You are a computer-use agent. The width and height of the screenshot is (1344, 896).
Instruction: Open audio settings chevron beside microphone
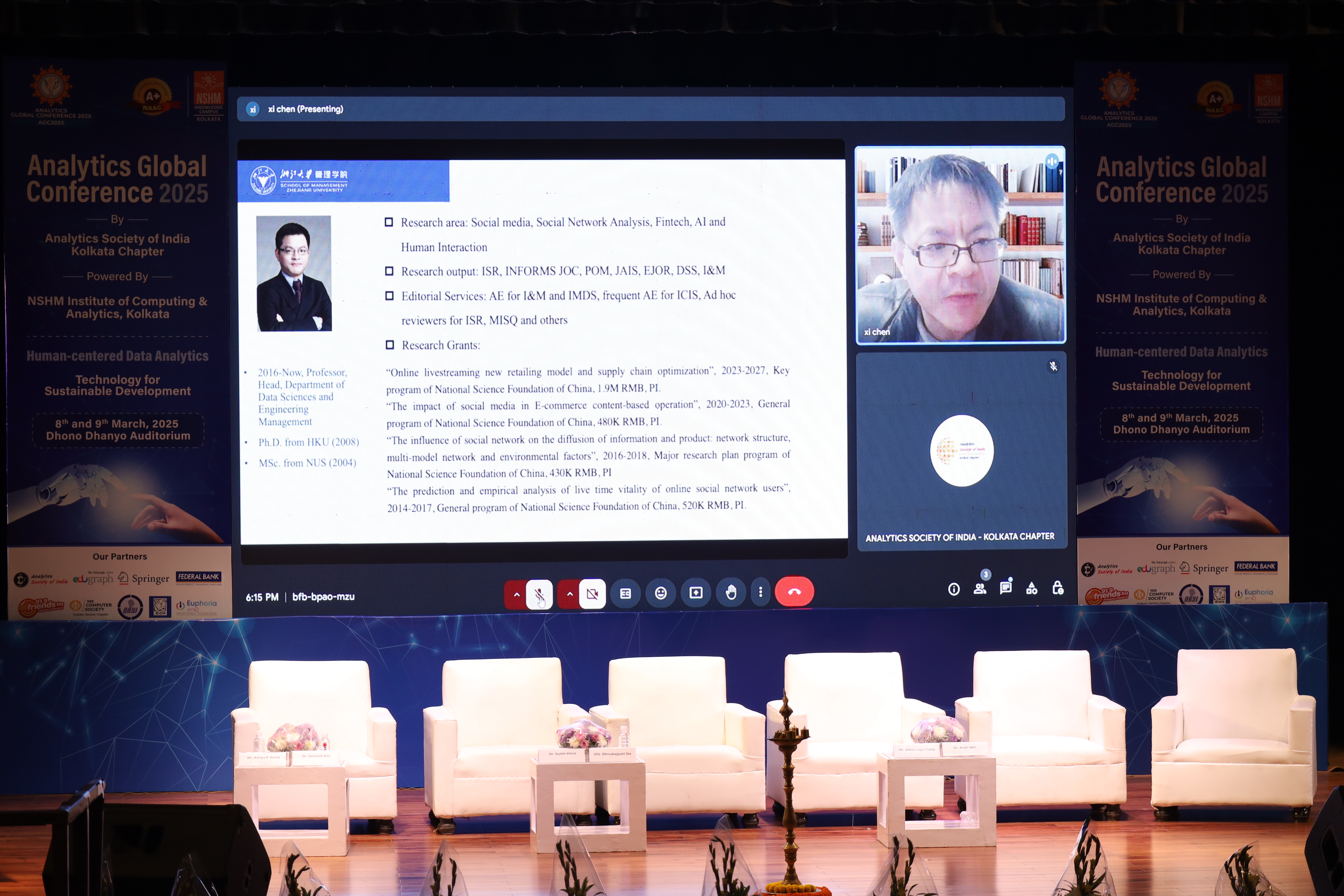point(516,594)
